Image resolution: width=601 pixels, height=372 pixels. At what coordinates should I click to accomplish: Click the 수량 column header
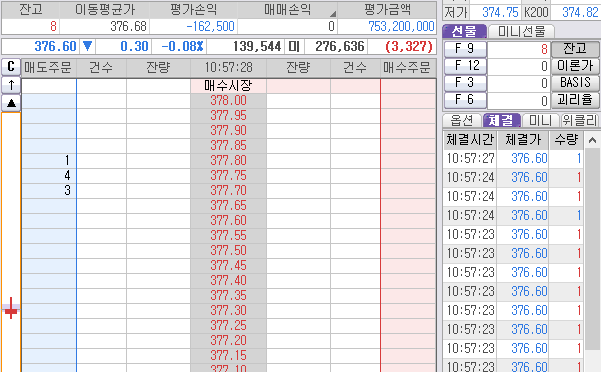coord(566,140)
